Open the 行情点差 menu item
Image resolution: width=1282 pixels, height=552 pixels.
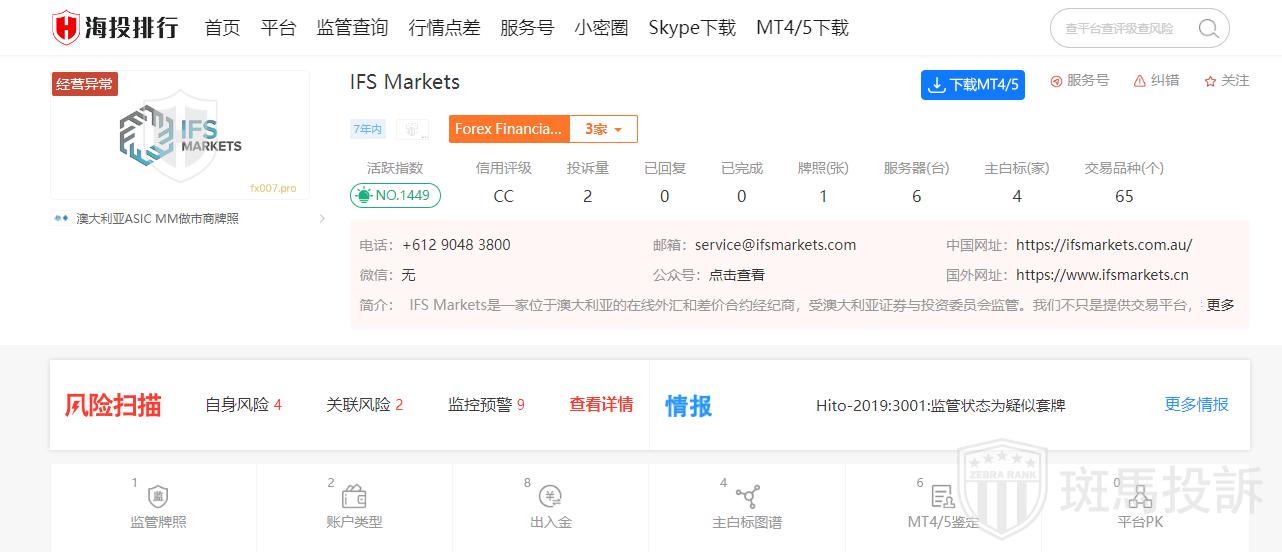tap(444, 28)
